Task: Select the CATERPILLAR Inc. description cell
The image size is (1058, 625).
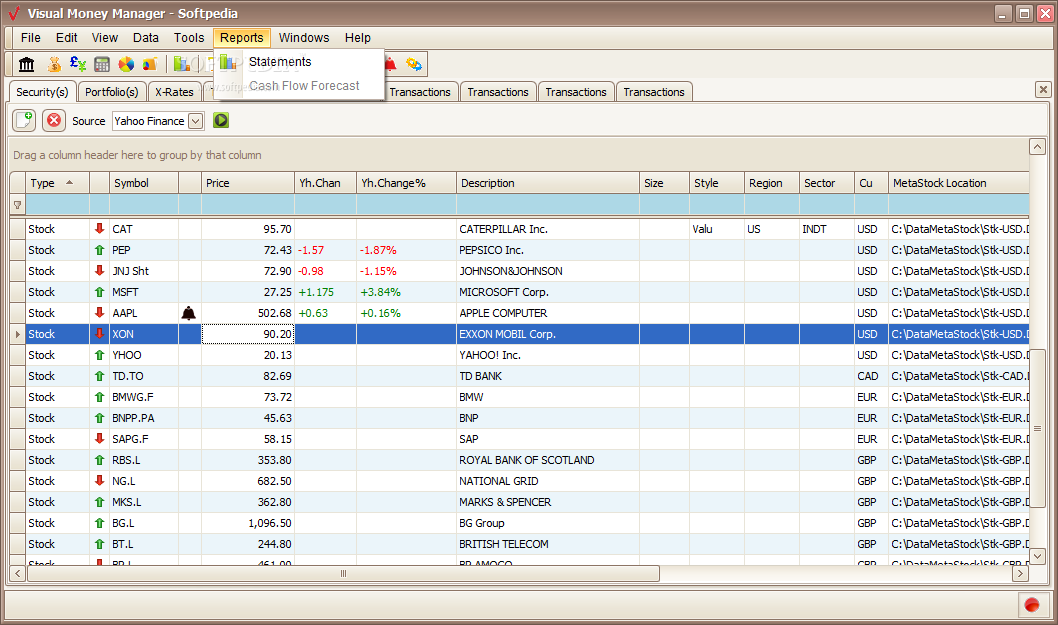Action: (x=547, y=229)
